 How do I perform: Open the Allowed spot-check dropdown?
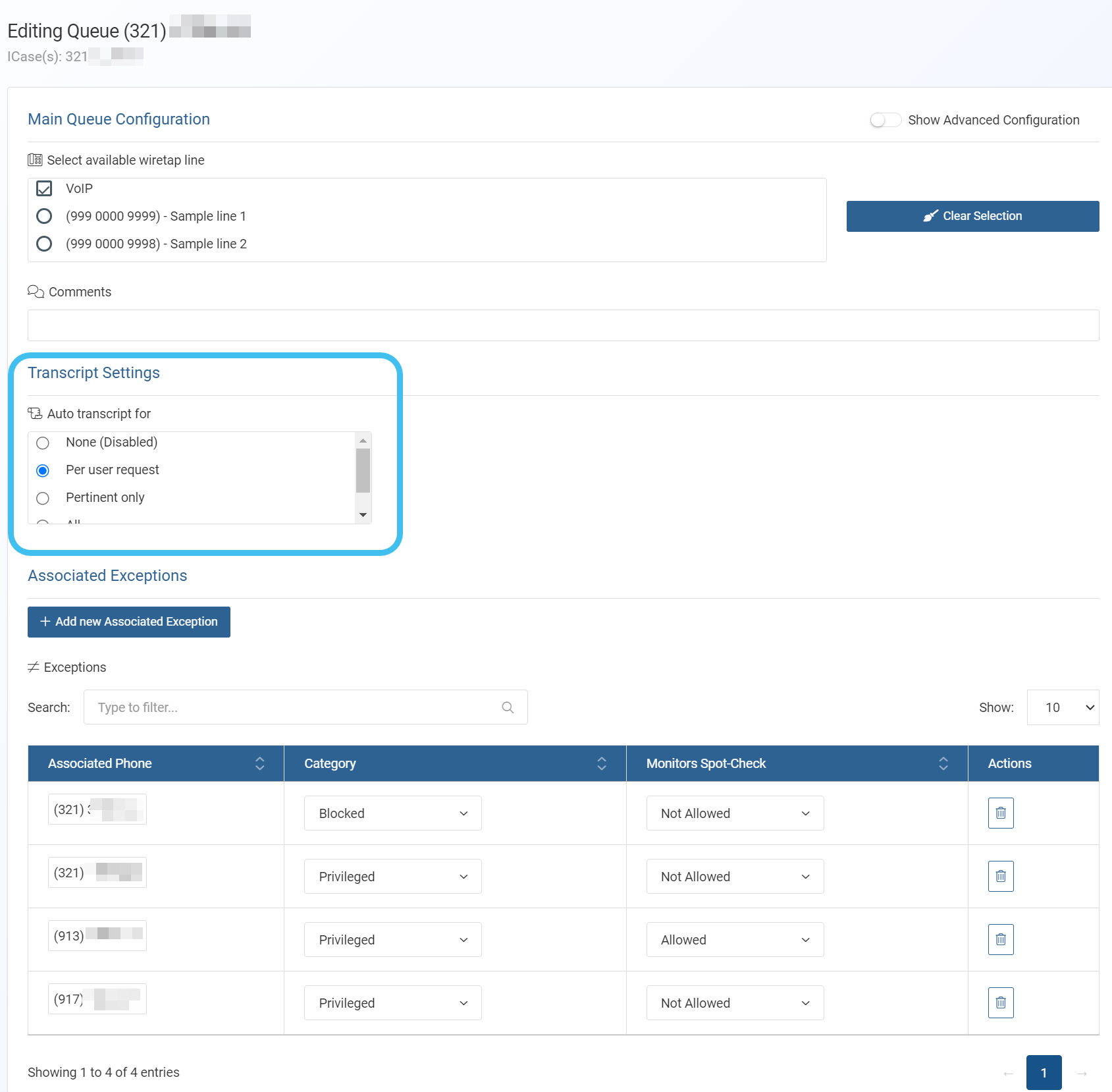734,940
